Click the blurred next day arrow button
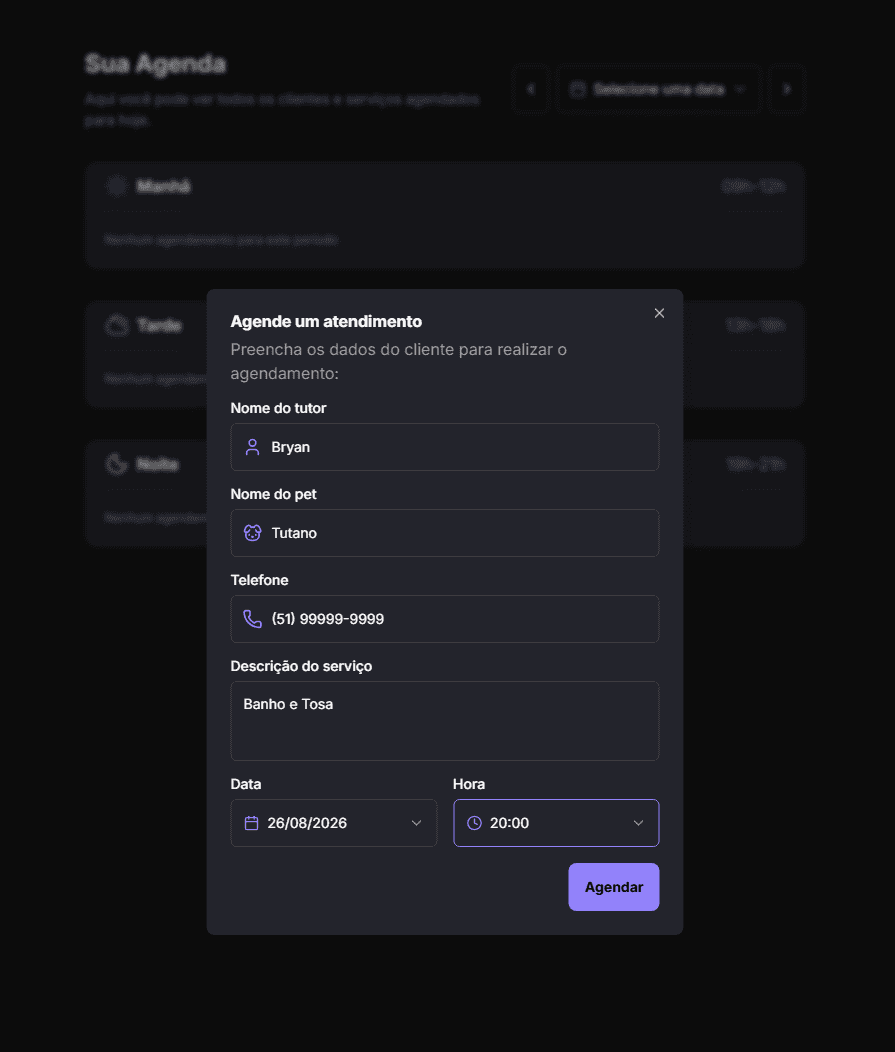This screenshot has height=1052, width=895. coord(786,89)
